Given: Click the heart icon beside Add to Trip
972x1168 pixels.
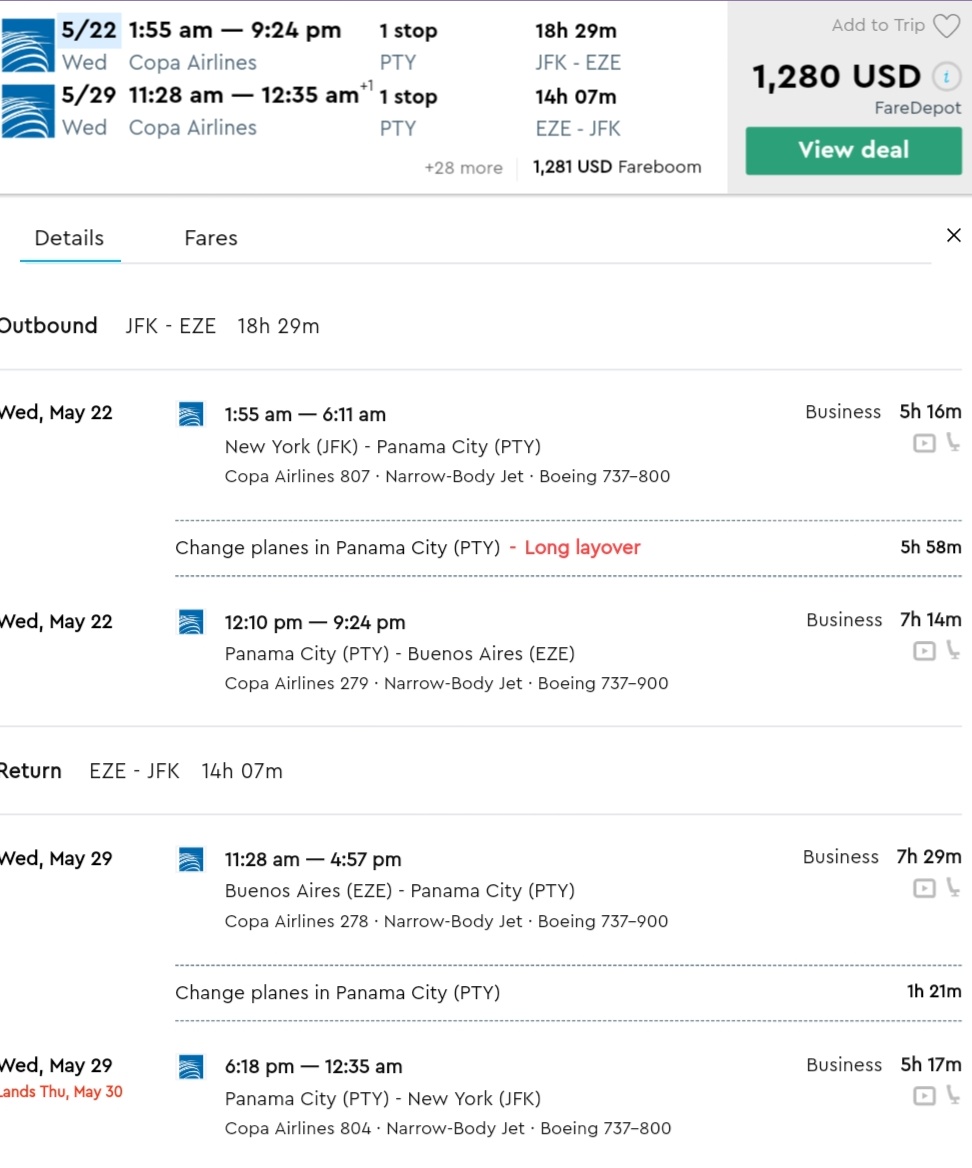Looking at the screenshot, I should point(946,27).
